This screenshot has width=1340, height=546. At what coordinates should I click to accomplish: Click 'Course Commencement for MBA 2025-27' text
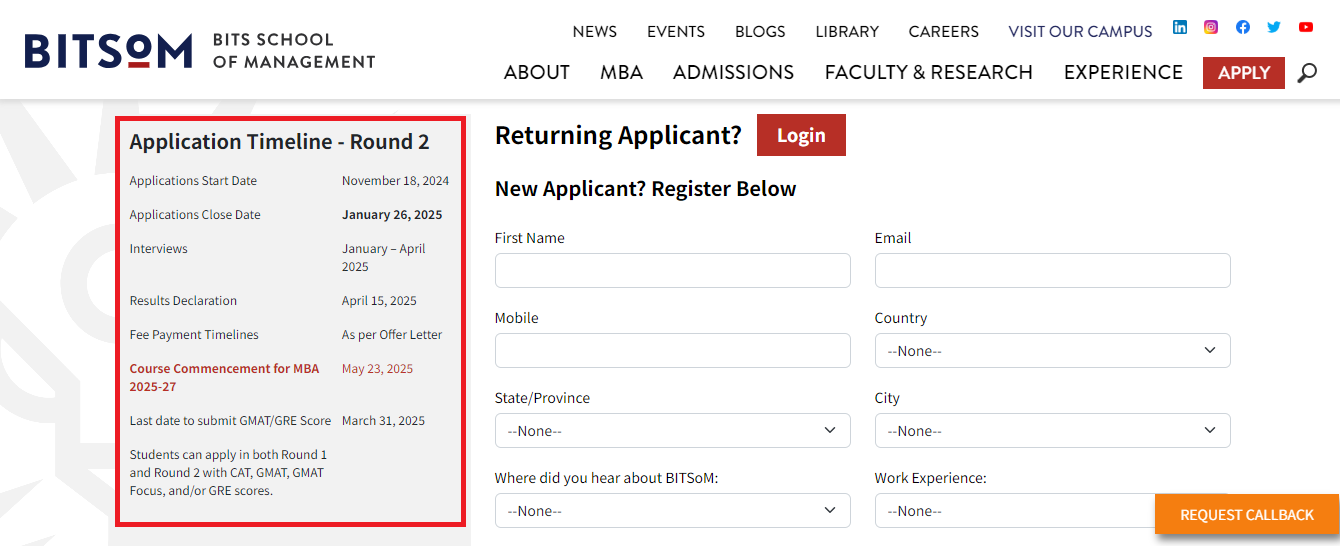pyautogui.click(x=225, y=378)
